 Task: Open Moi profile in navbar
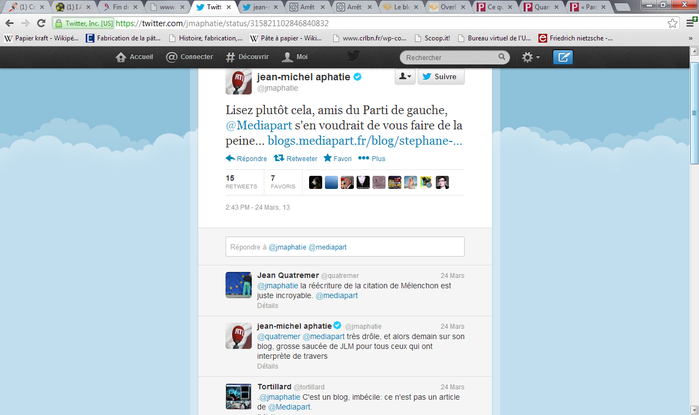(295, 57)
